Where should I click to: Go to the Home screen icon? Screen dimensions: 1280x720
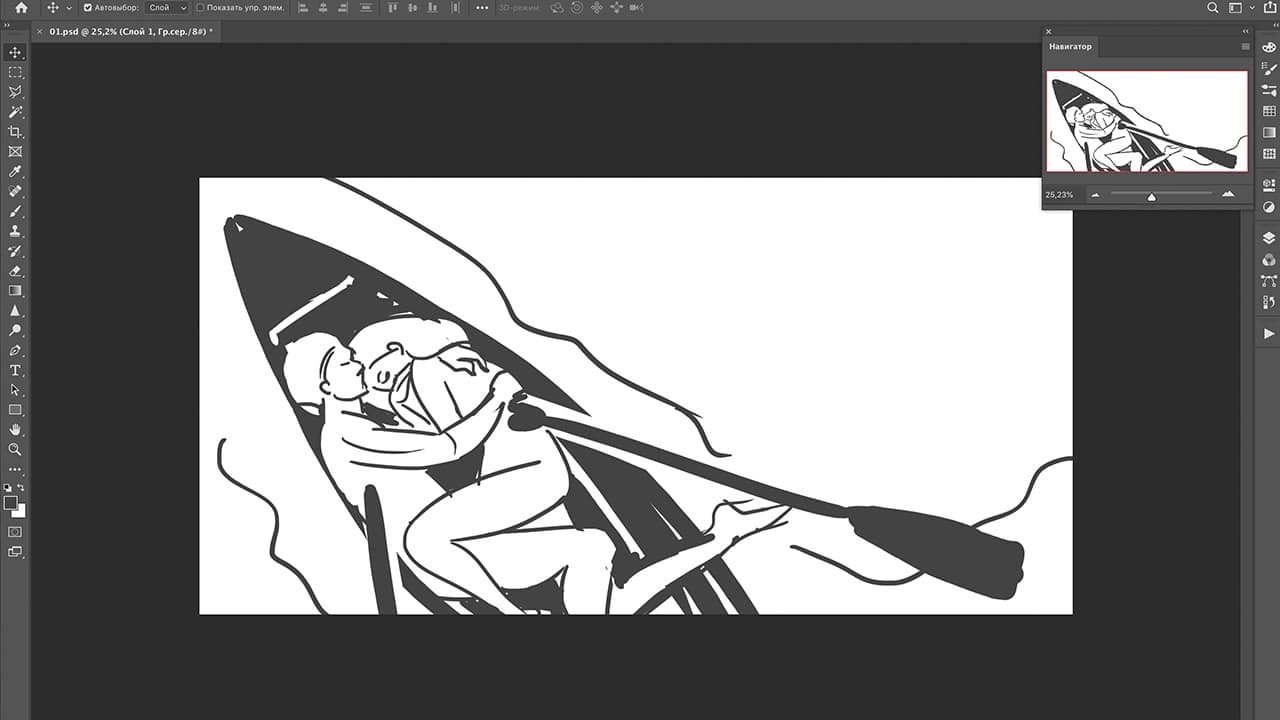pos(21,7)
